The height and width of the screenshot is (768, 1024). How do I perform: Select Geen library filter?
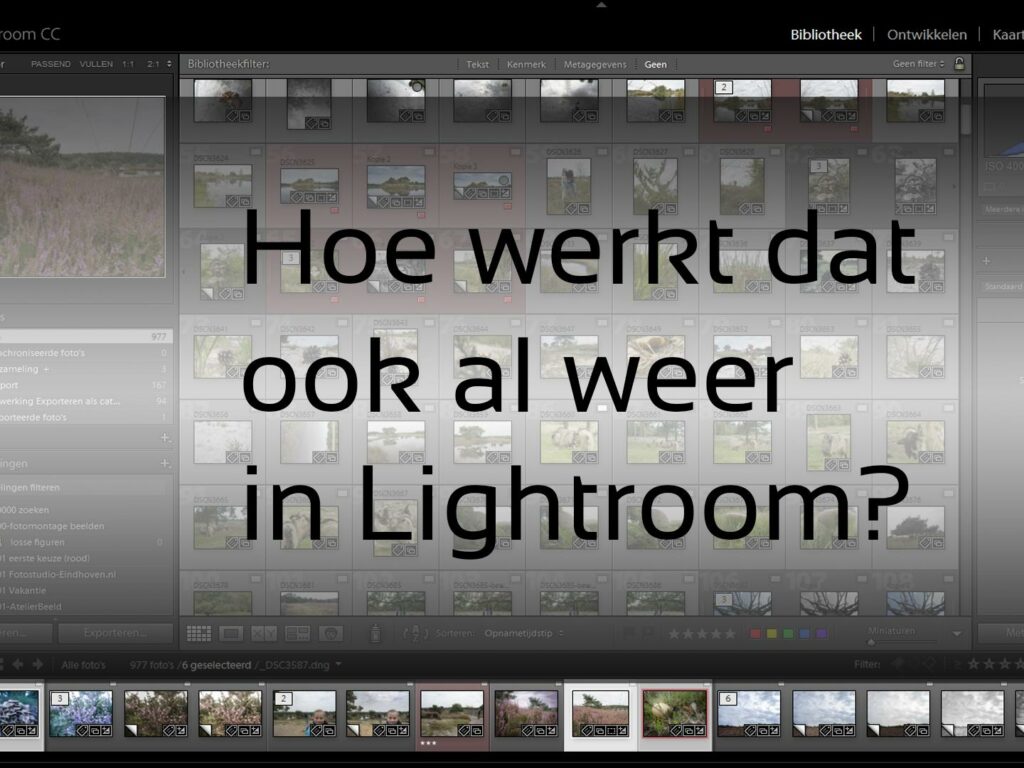click(x=656, y=64)
